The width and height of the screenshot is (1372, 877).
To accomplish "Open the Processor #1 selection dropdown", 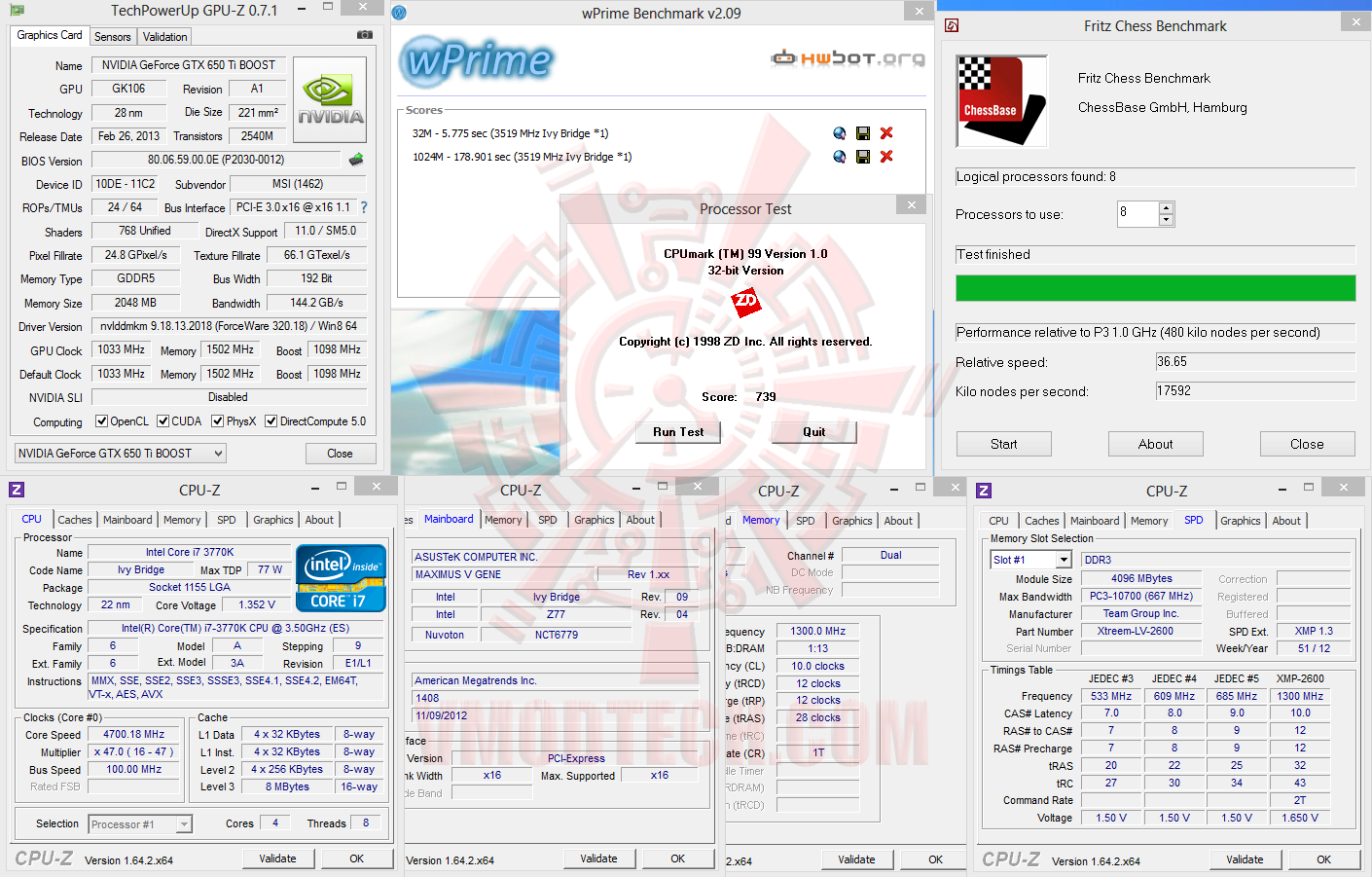I will pyautogui.click(x=140, y=824).
